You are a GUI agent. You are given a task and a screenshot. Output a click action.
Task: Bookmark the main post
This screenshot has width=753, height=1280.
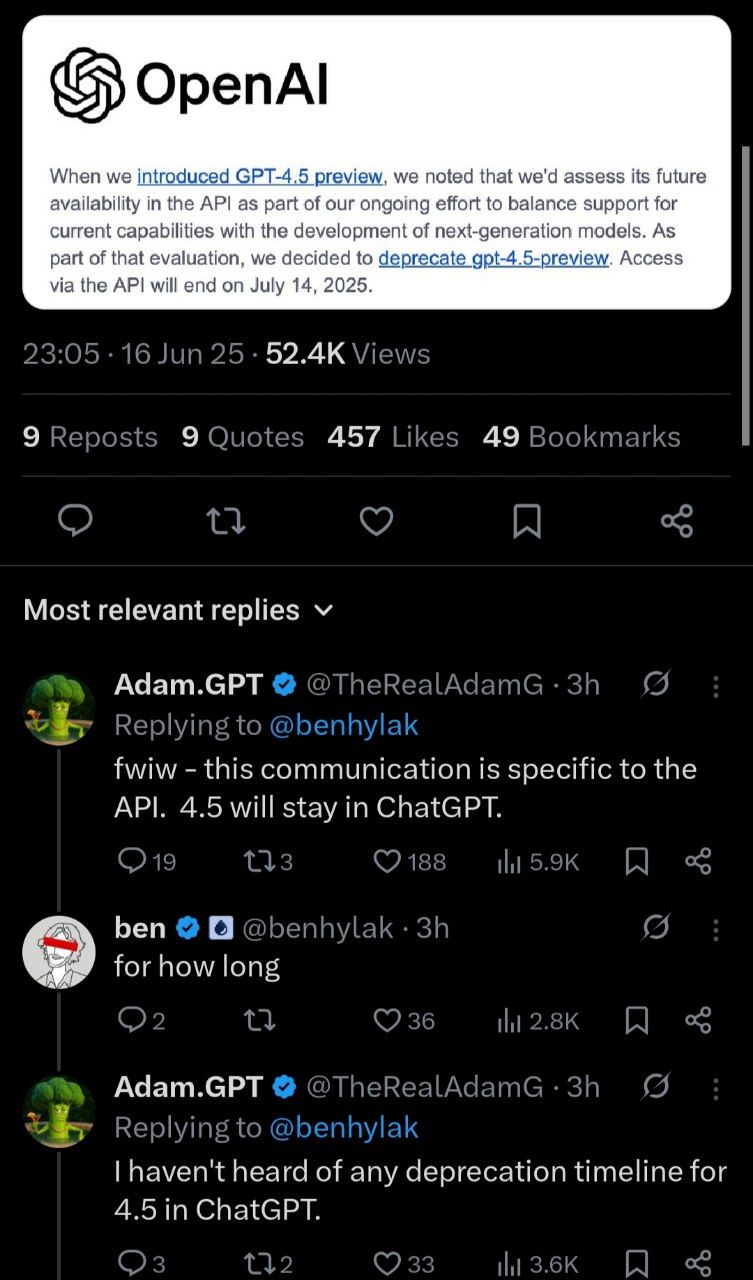527,521
